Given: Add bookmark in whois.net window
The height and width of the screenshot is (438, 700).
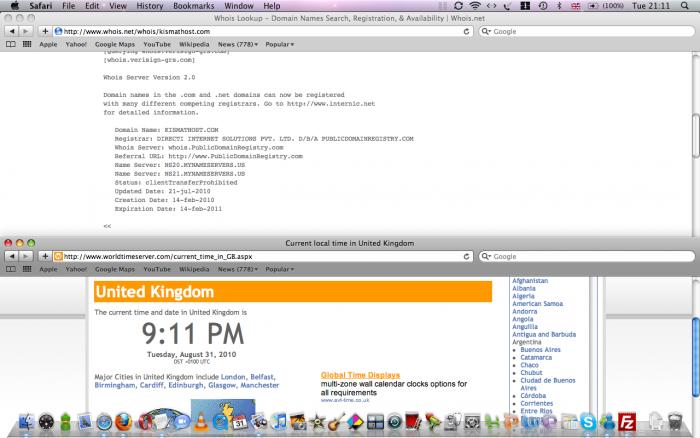Looking at the screenshot, I should coord(45,31).
